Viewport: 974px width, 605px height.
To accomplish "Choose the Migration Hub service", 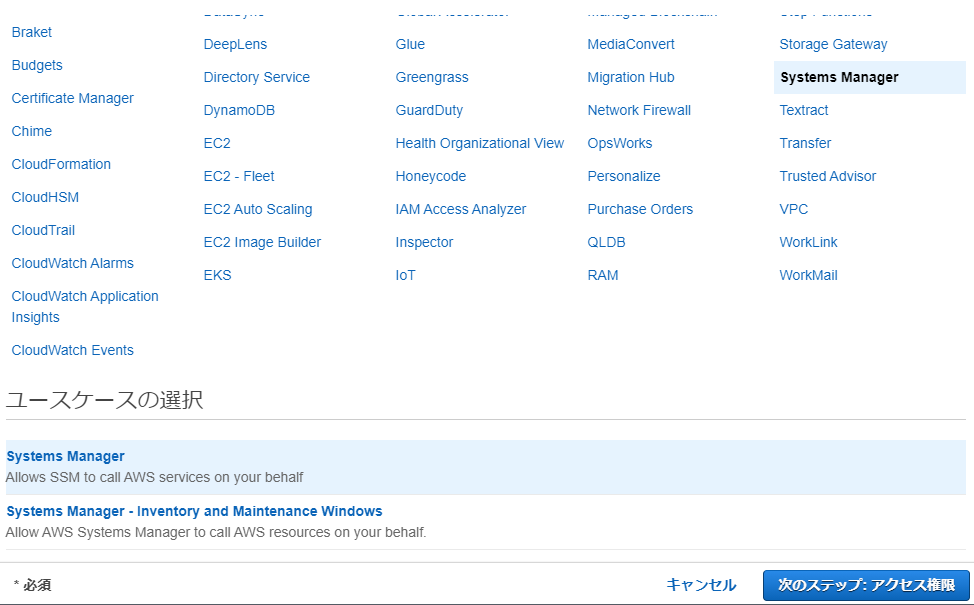I will pos(631,77).
